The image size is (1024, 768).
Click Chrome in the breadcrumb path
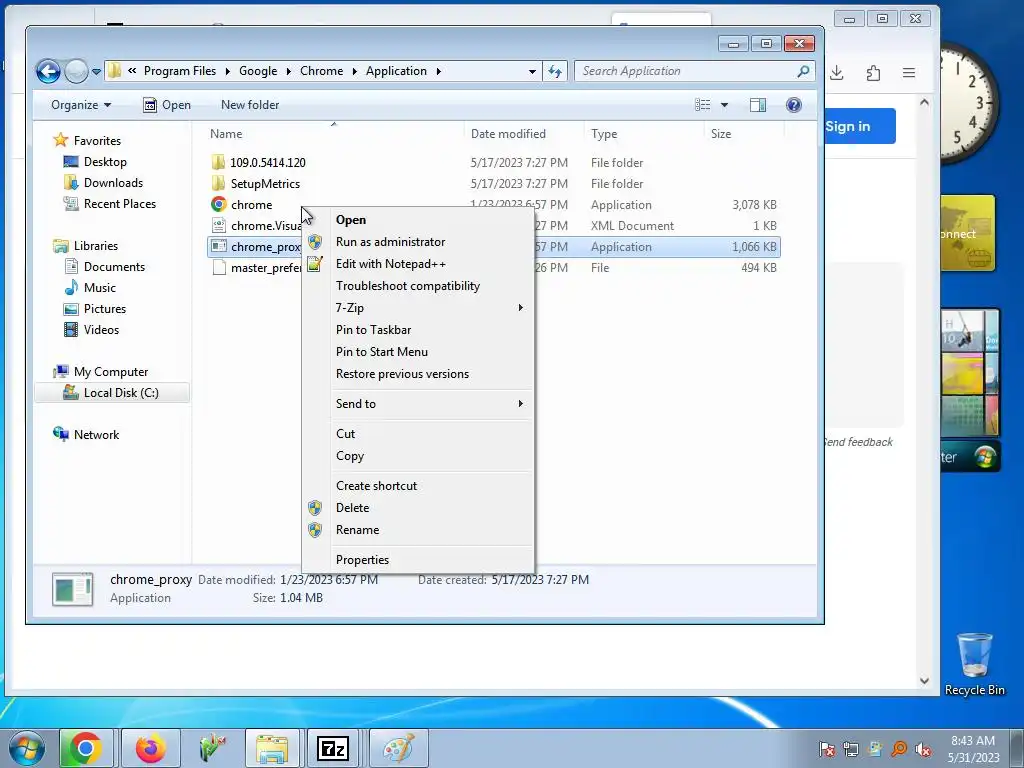point(321,71)
